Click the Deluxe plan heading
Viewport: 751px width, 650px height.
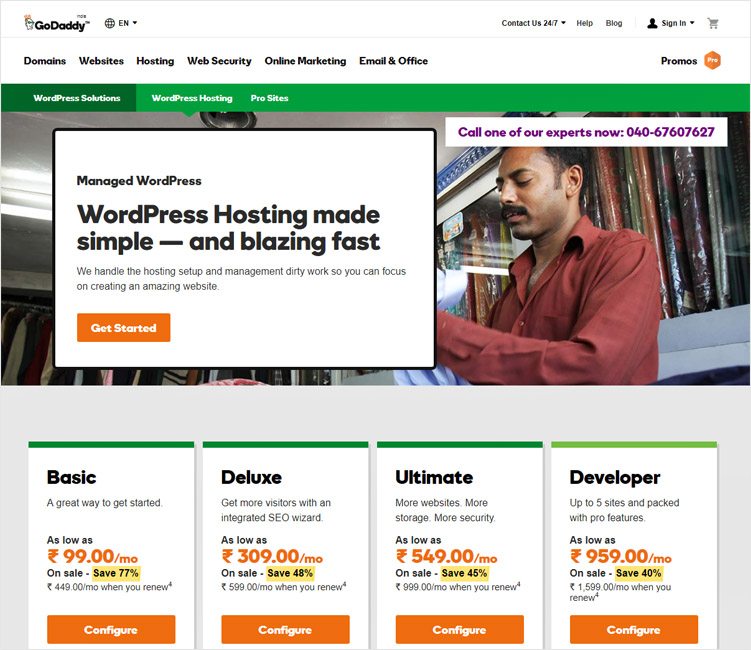coord(251,477)
